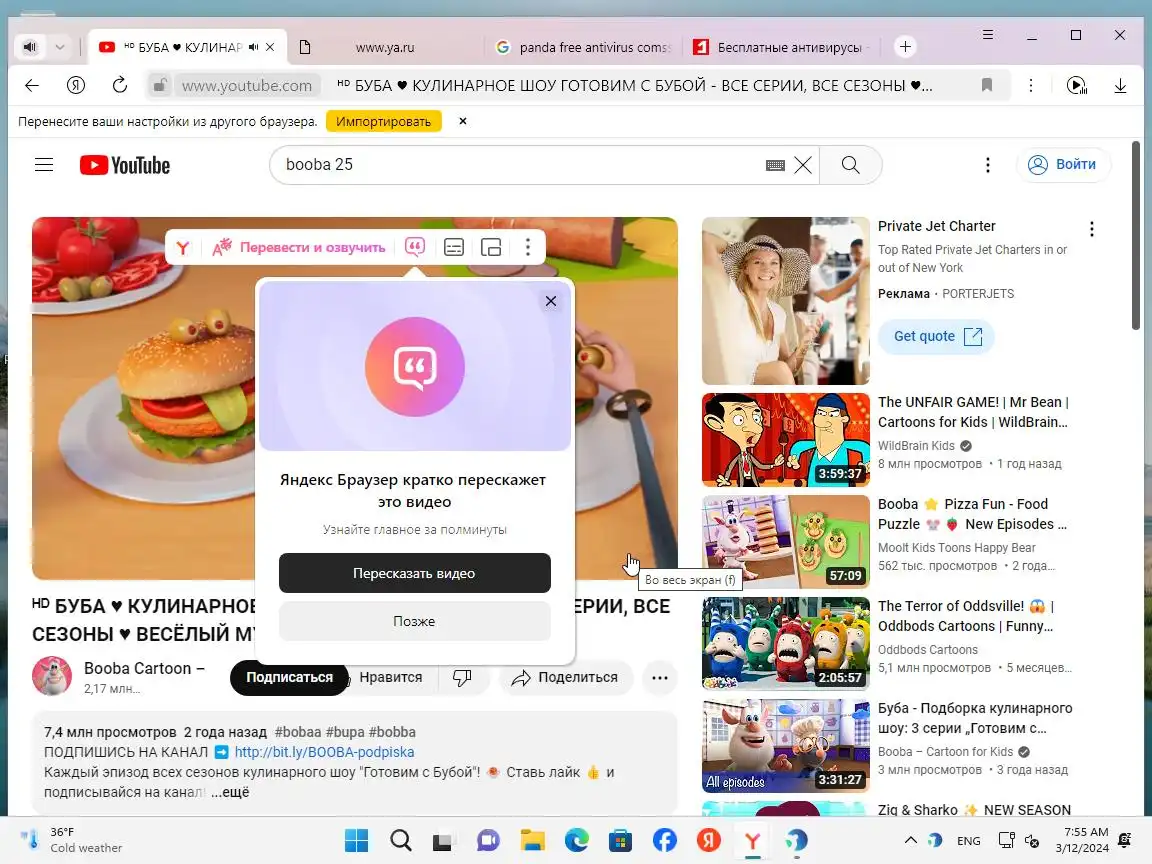Open the downloads panel

(1120, 85)
